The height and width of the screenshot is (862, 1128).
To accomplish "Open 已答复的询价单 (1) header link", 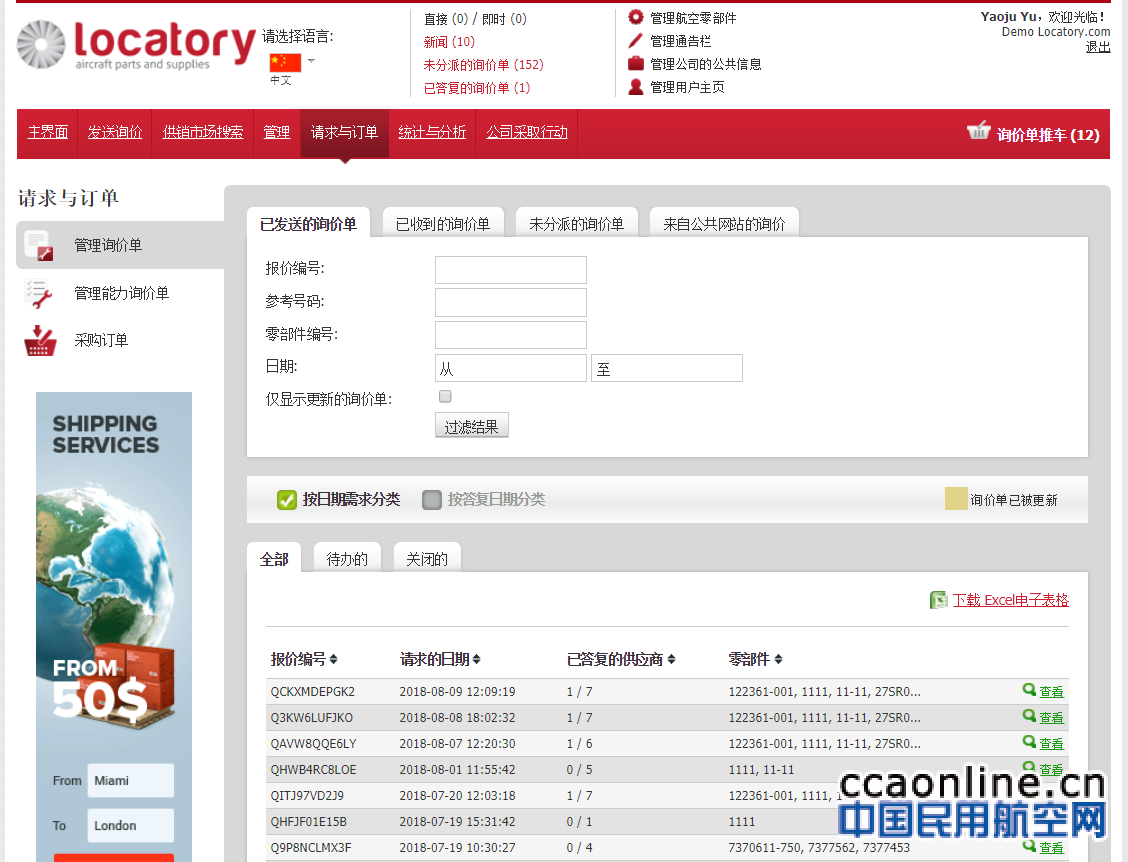I will [476, 88].
